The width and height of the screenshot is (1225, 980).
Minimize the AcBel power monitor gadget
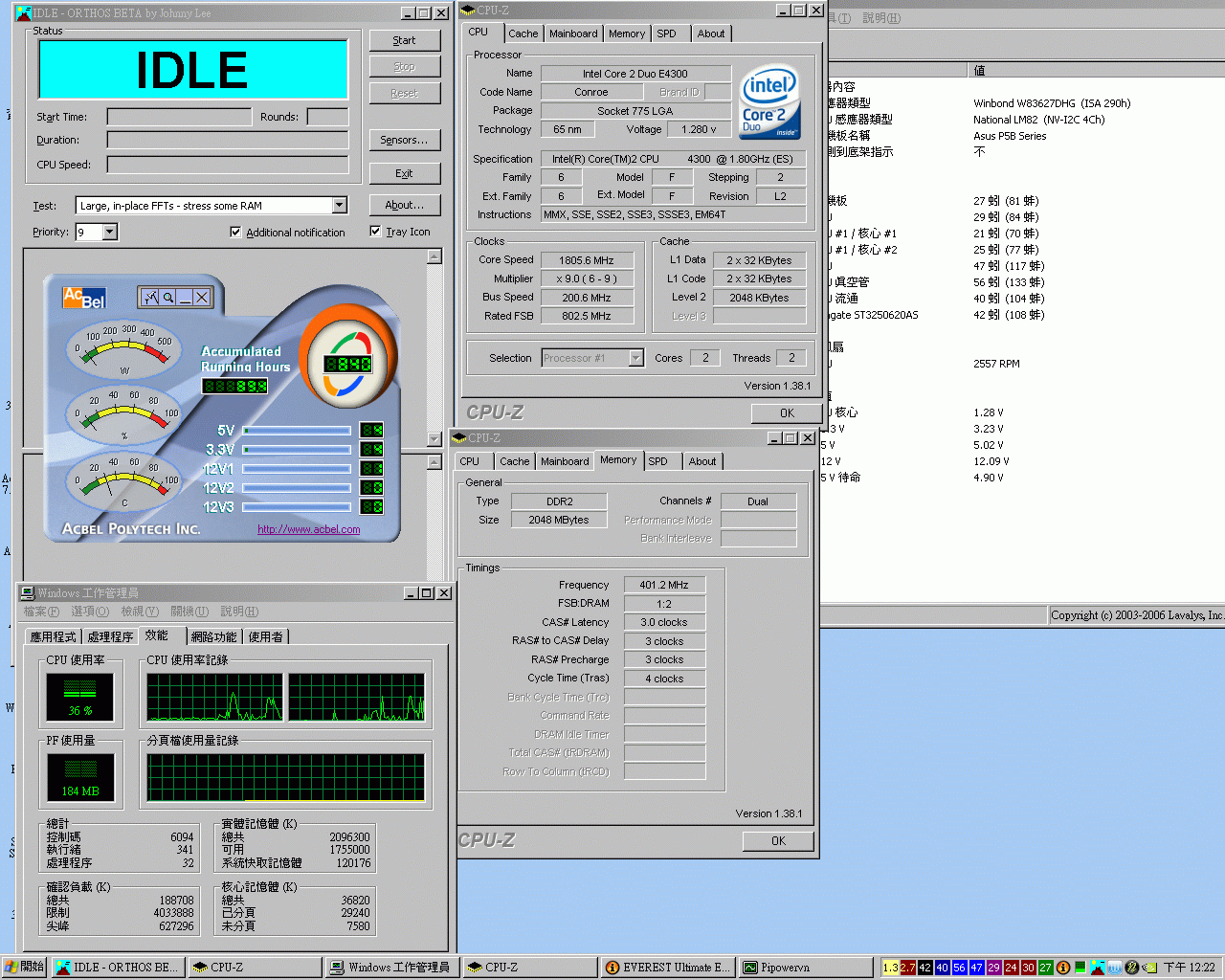coord(185,298)
